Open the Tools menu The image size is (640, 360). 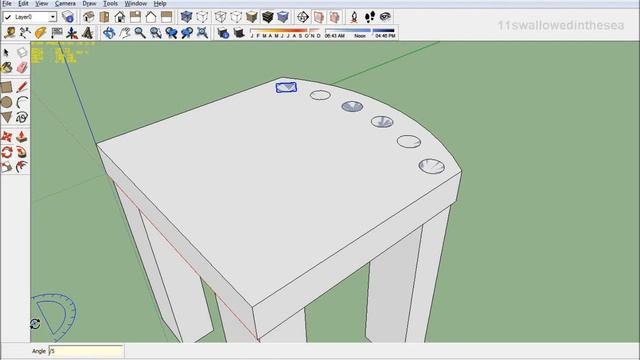coord(110,3)
